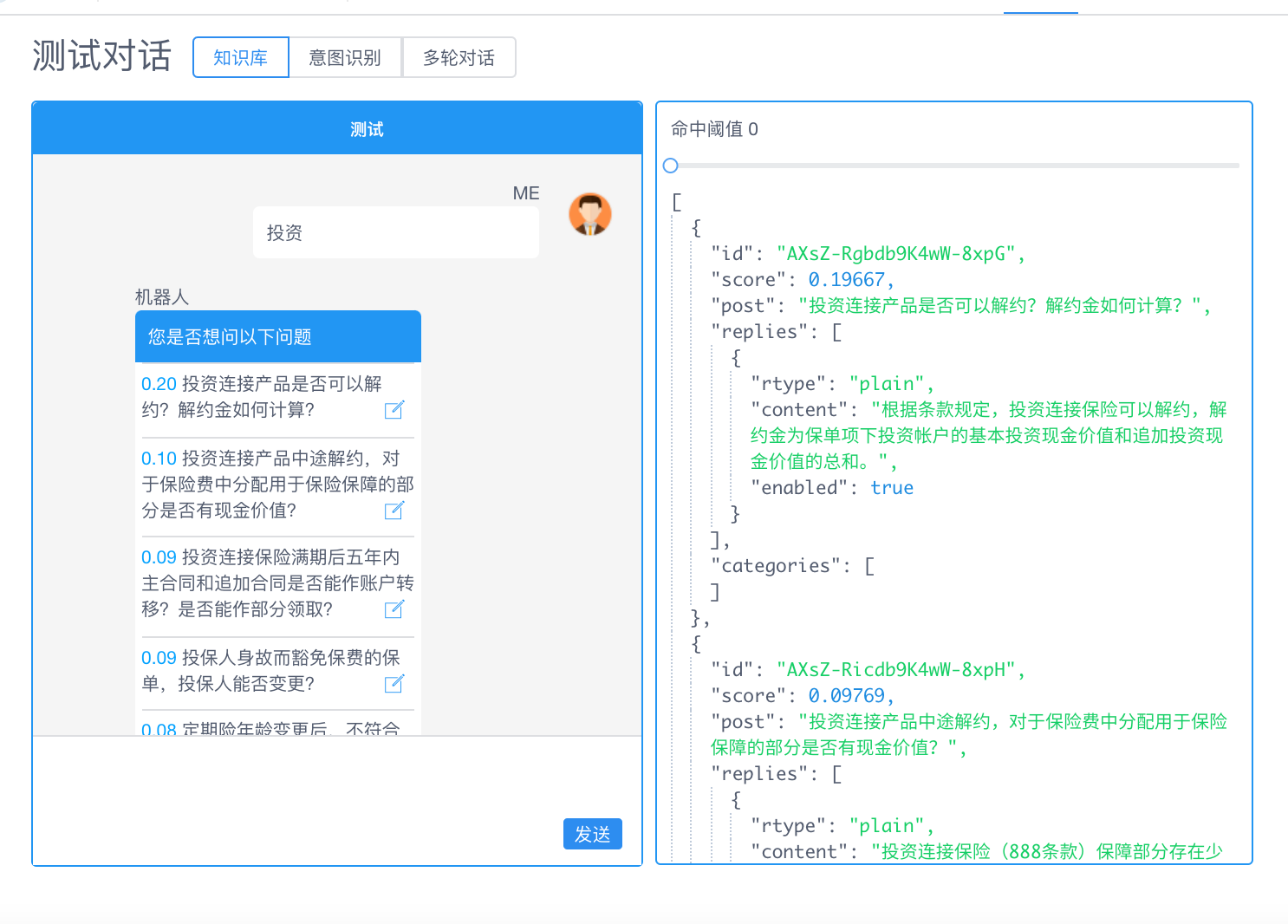Select the id value AXsZ-Ricdb9K4wW-8xpH

(896, 670)
